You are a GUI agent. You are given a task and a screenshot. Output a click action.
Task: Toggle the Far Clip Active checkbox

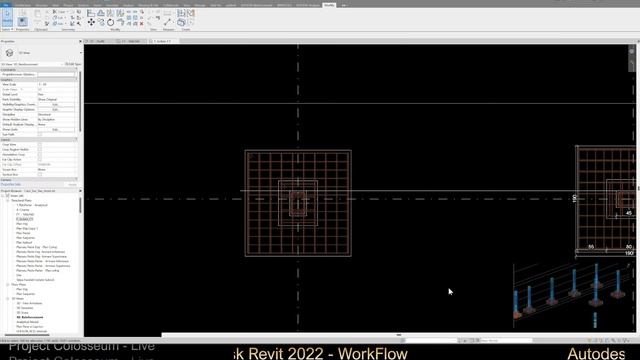(40, 160)
